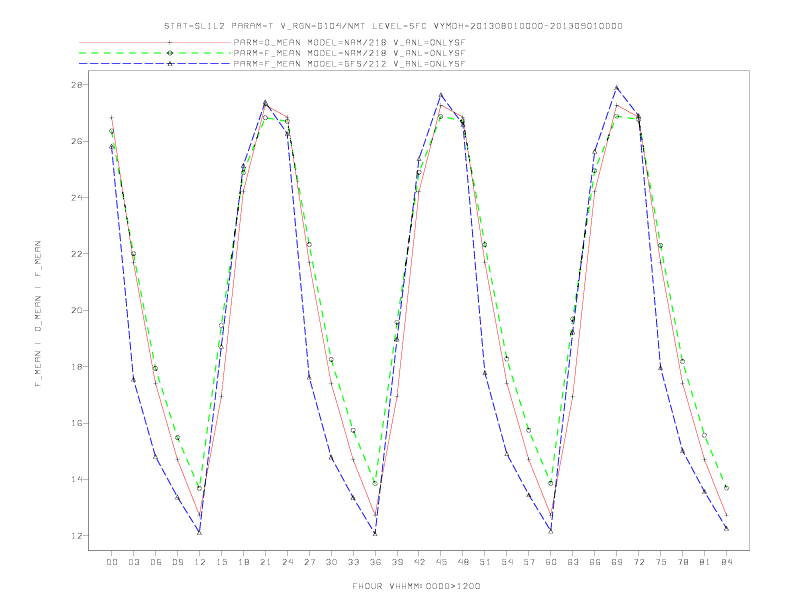Click the x-axis forecast hour label 24
The height and width of the screenshot is (612, 792).
[287, 562]
